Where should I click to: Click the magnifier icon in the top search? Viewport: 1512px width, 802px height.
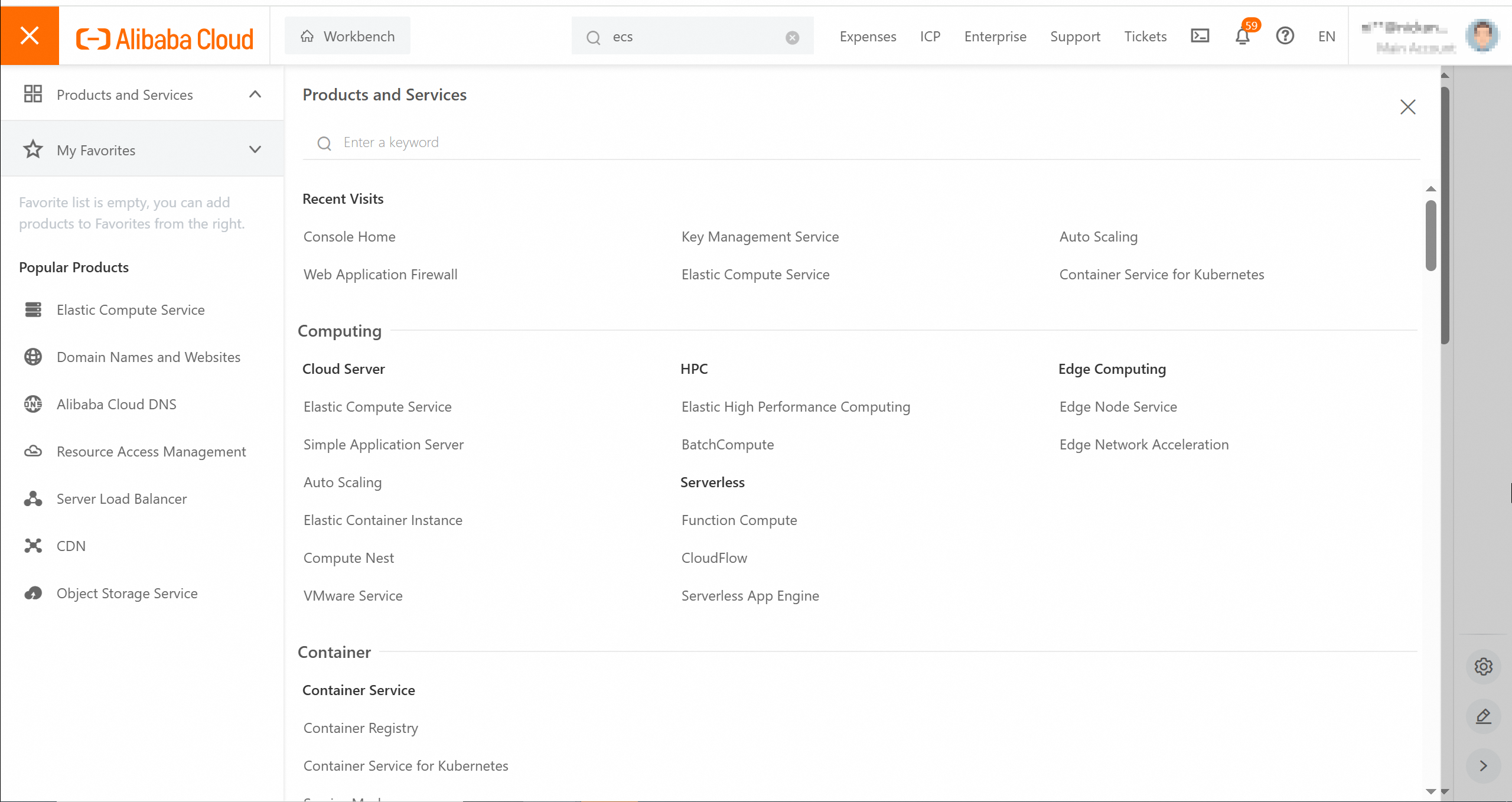(594, 38)
